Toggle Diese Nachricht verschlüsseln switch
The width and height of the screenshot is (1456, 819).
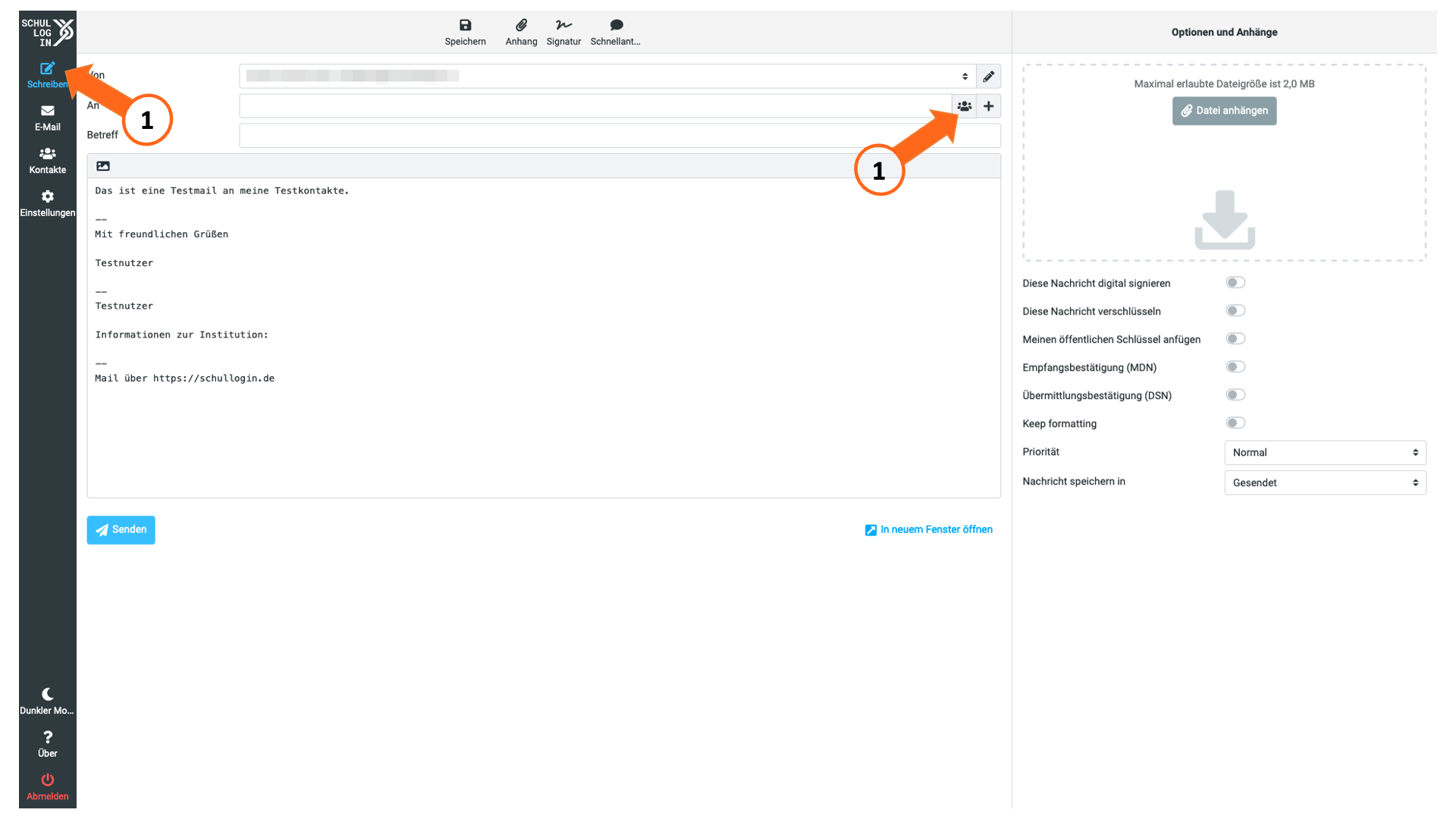click(1235, 311)
